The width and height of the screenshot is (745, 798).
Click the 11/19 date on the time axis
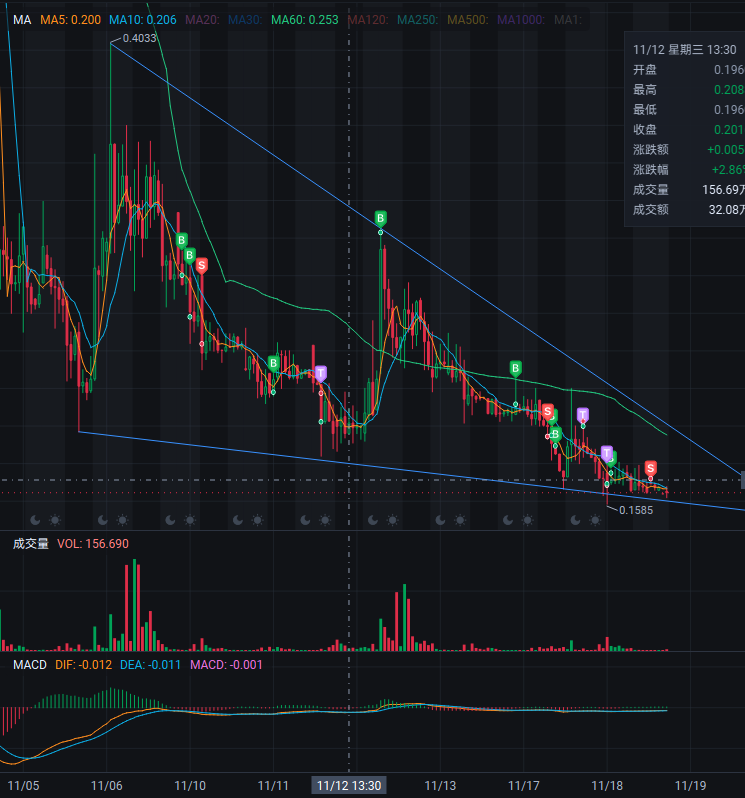click(691, 786)
